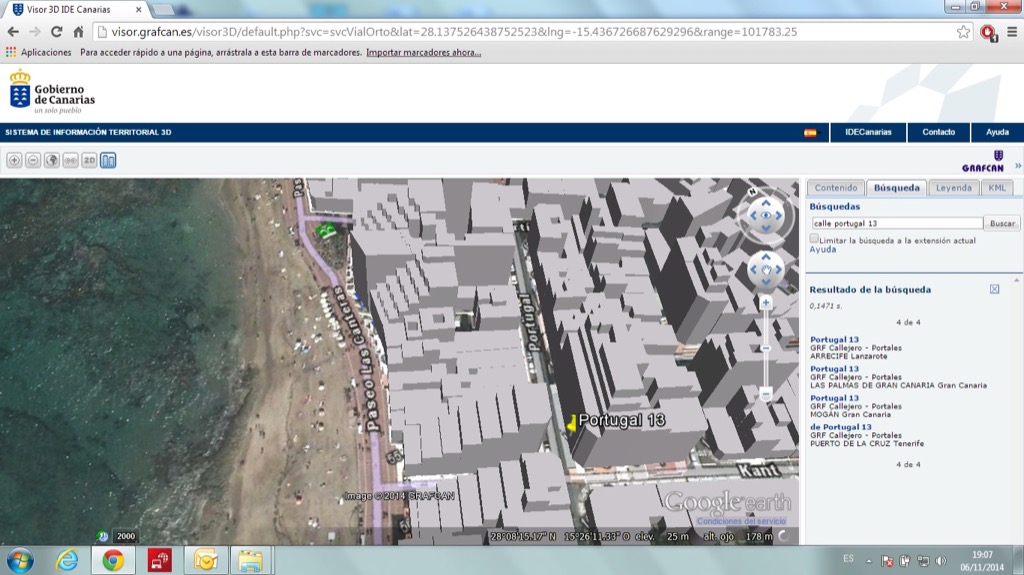
Task: Close the search results with X icon
Action: pyautogui.click(x=994, y=289)
